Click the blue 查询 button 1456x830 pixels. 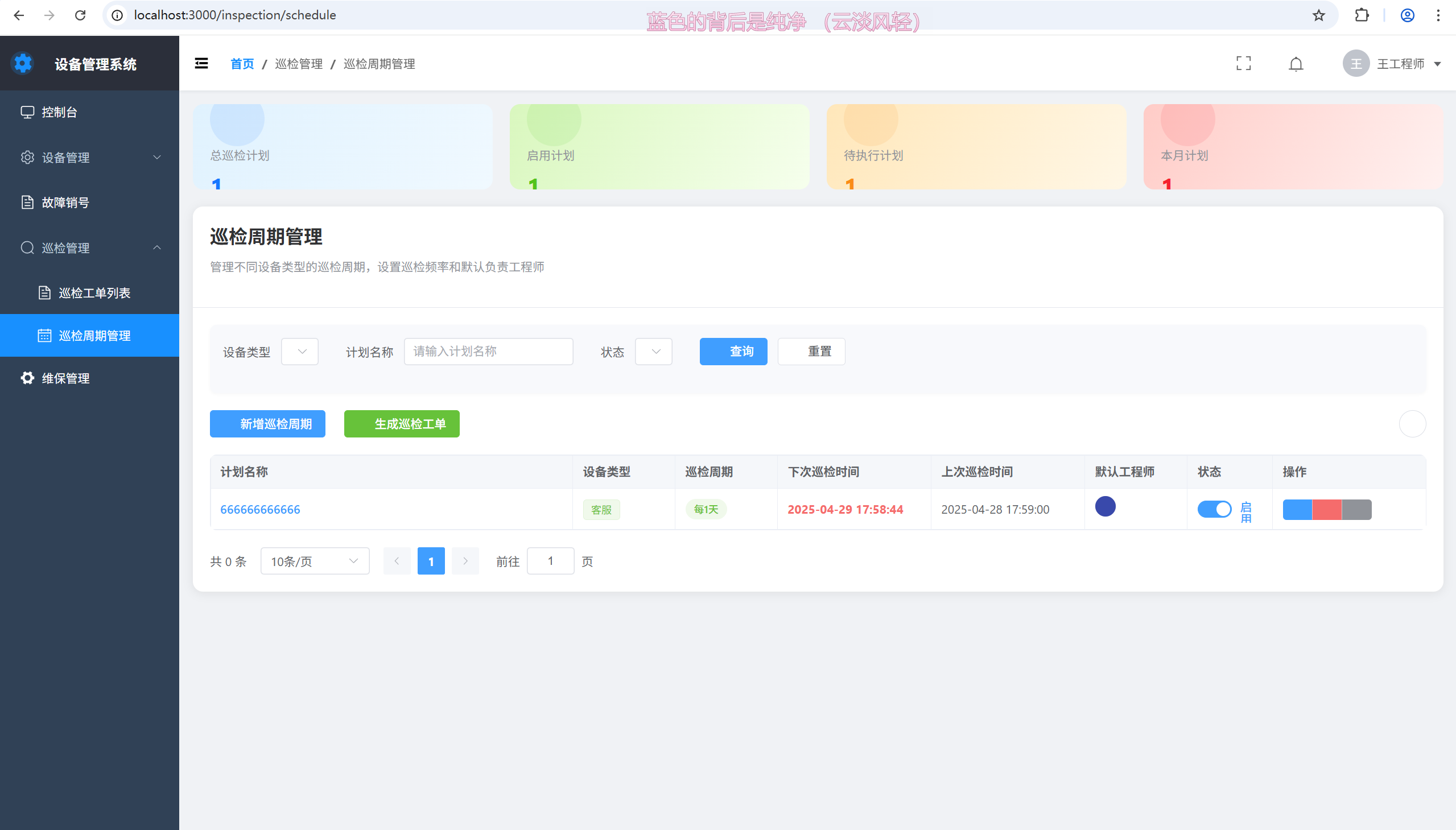(733, 352)
